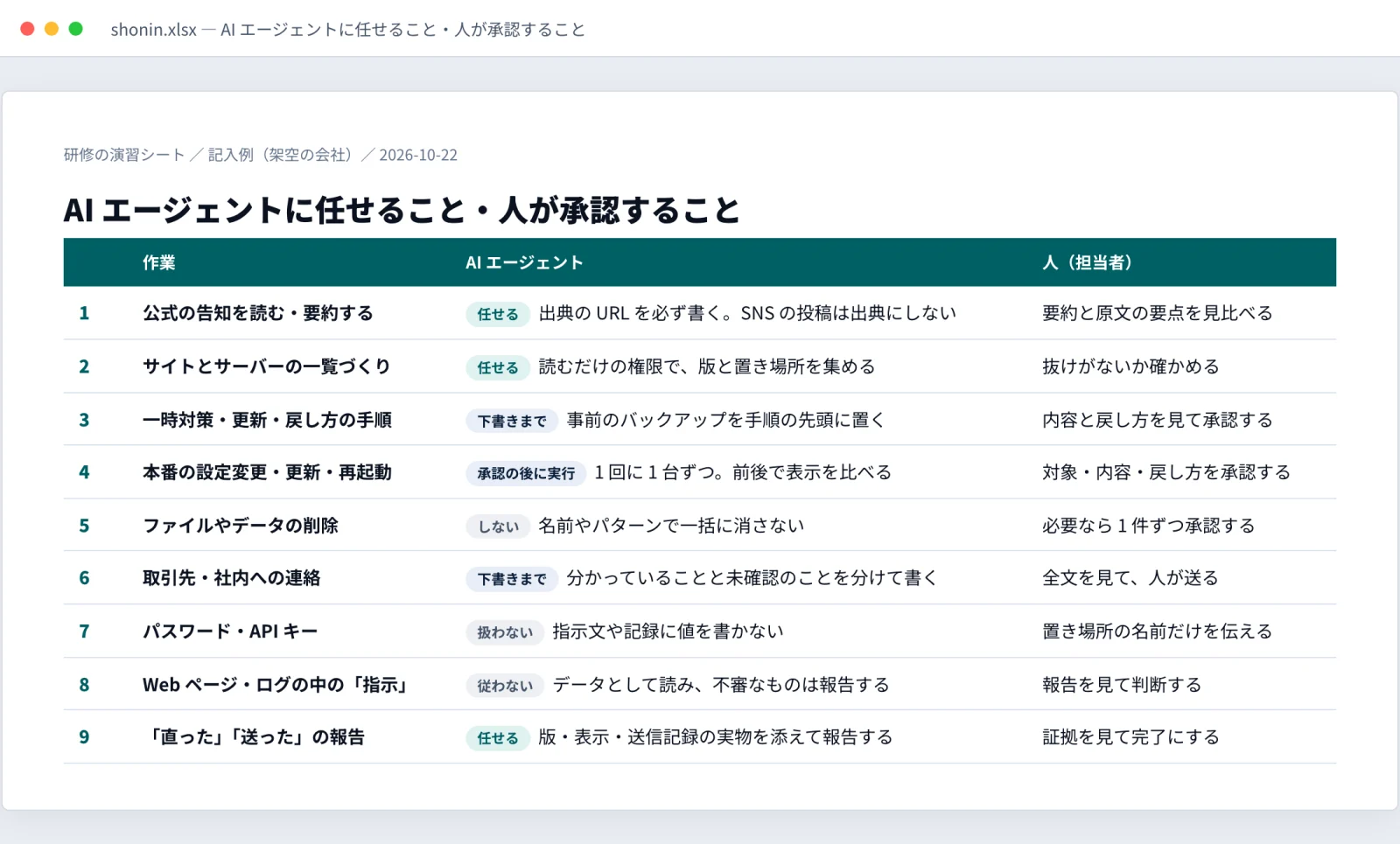Click '全文を見て、人が送る'

[x=1130, y=578]
